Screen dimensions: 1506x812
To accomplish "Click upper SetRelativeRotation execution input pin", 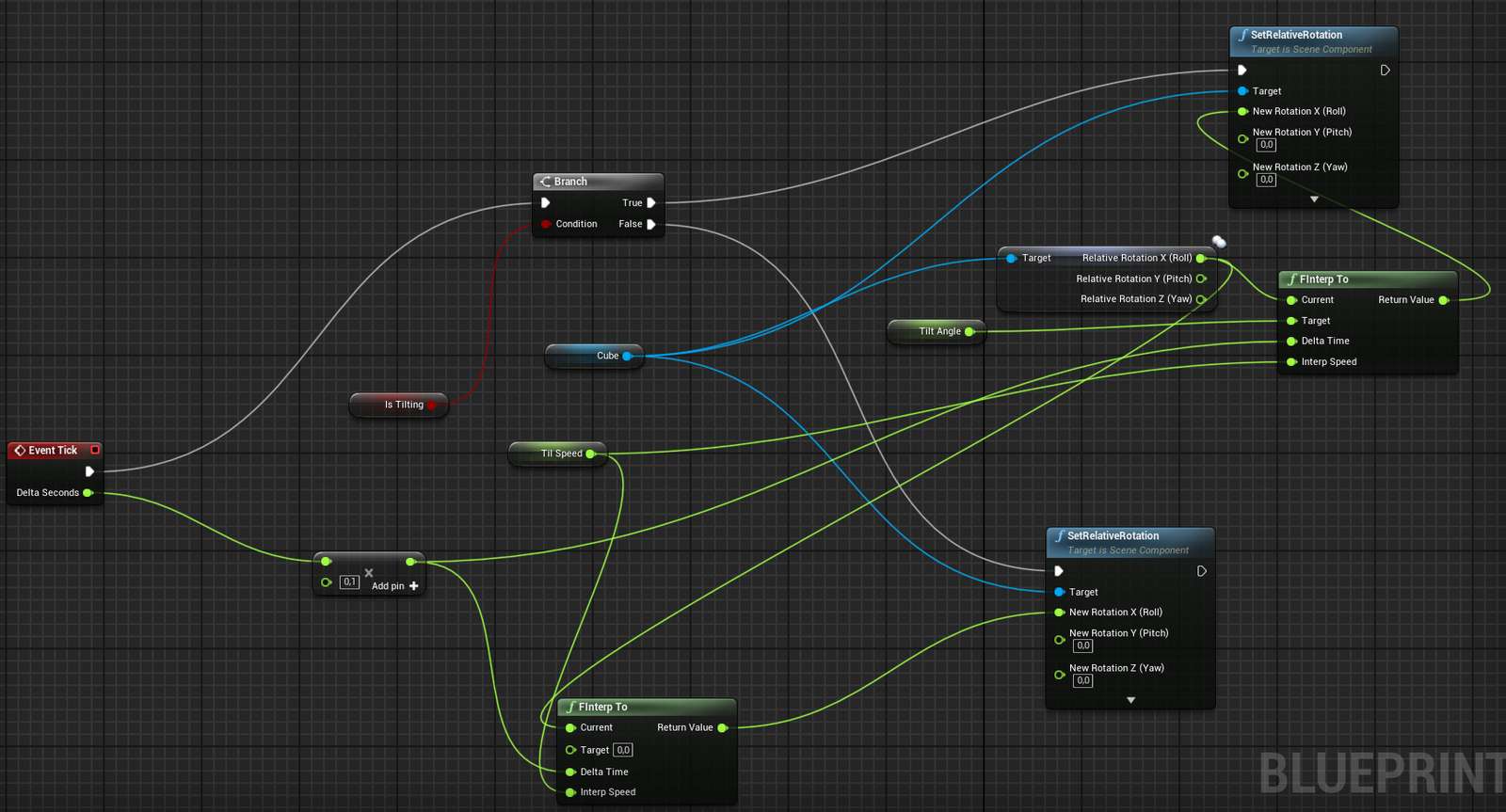I will [1242, 71].
